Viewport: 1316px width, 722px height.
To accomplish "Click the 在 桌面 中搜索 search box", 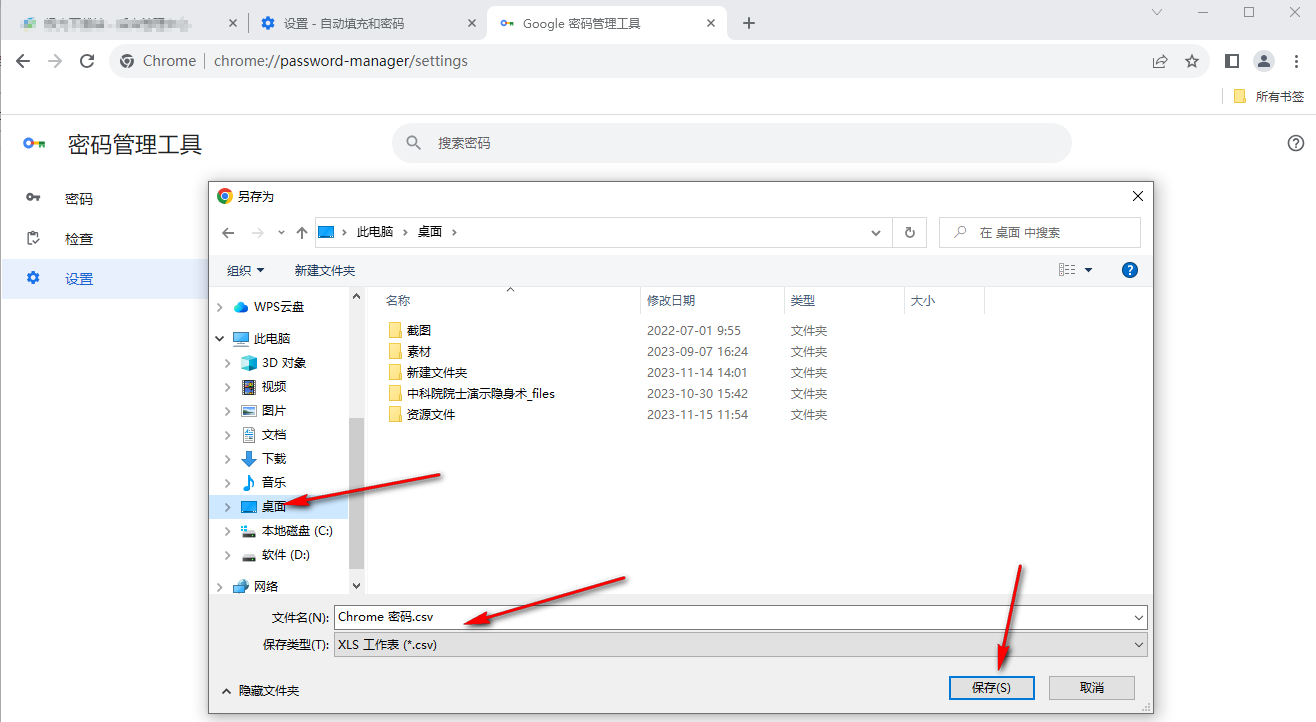I will (x=1040, y=232).
